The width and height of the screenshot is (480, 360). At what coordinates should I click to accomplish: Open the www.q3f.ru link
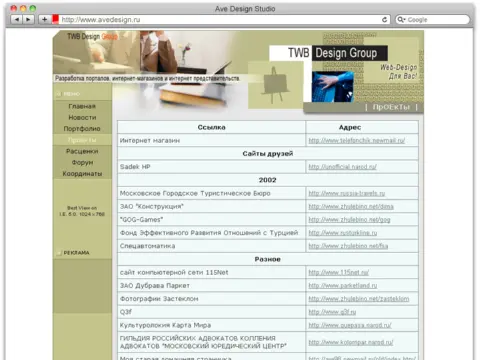[x=332, y=312]
